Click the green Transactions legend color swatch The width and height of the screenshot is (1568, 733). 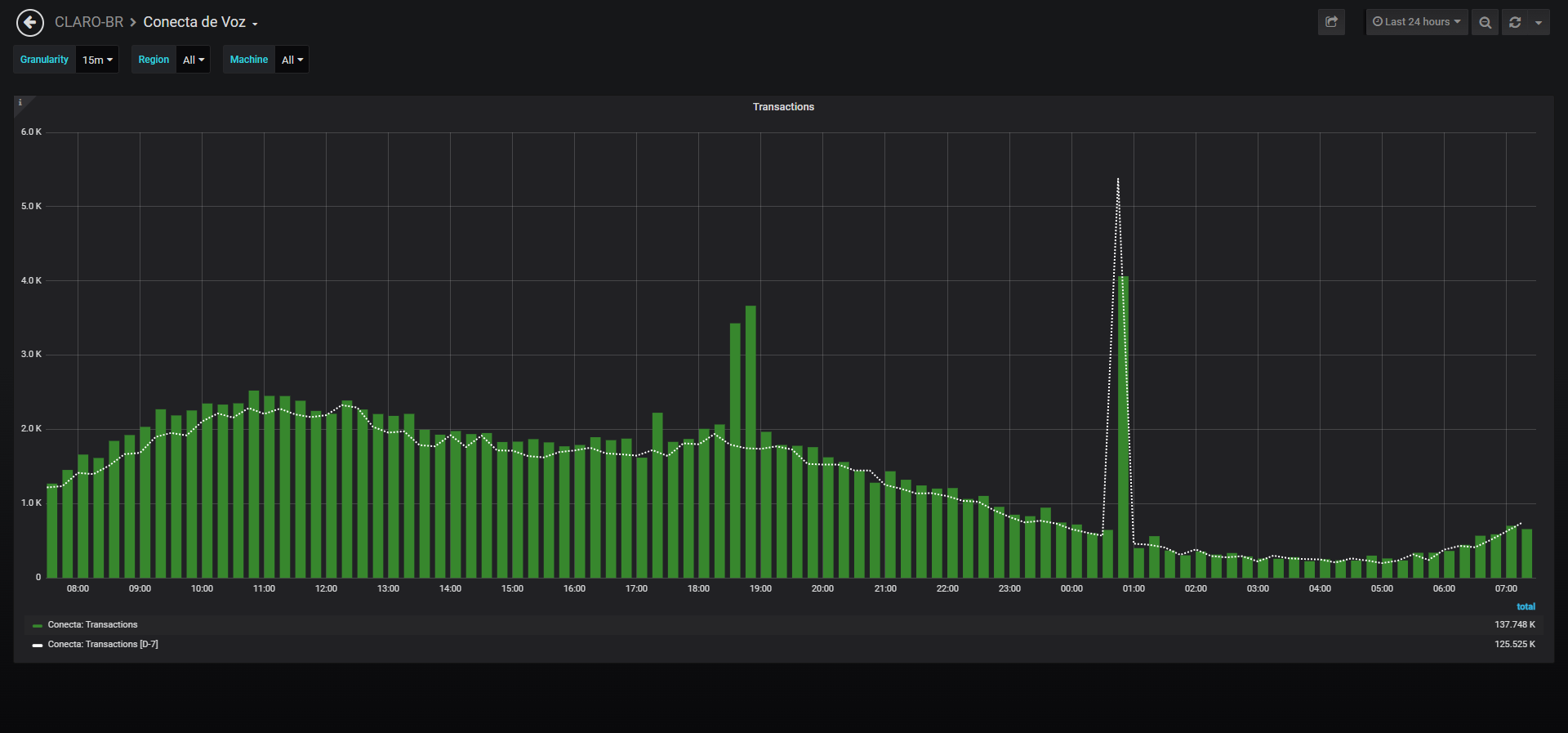click(x=38, y=626)
